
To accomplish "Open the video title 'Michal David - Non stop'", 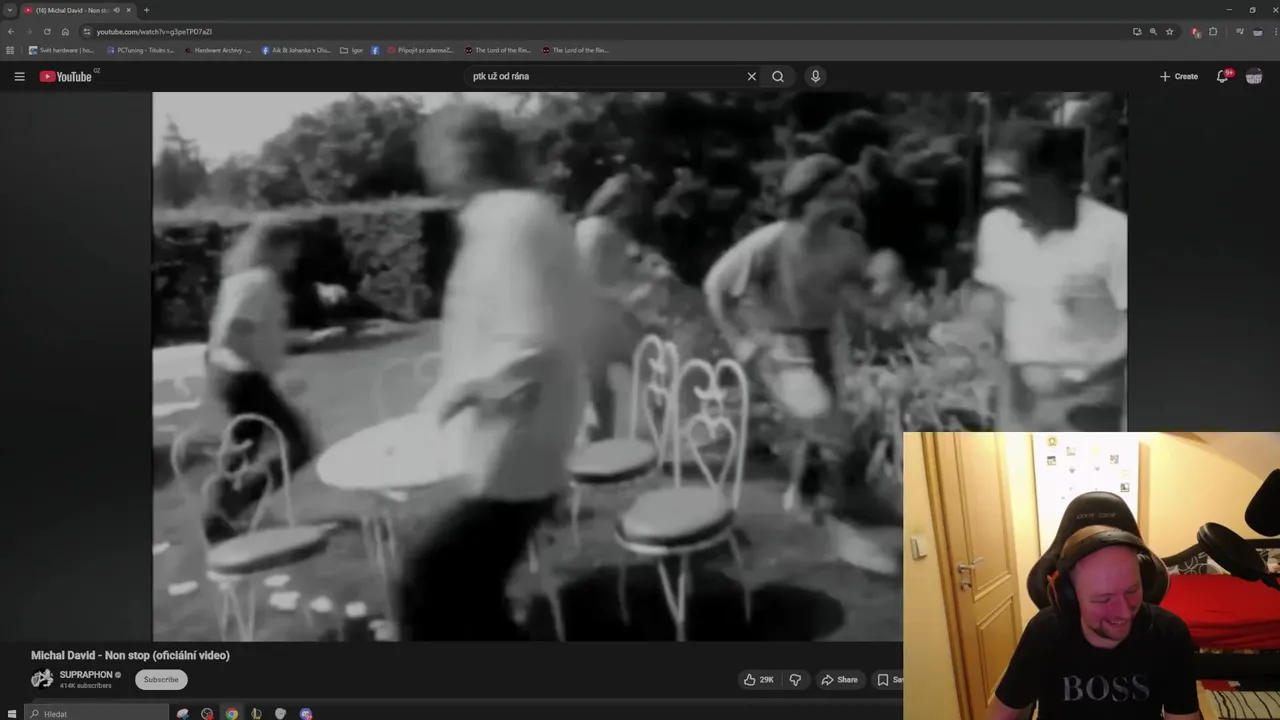I will (130, 655).
